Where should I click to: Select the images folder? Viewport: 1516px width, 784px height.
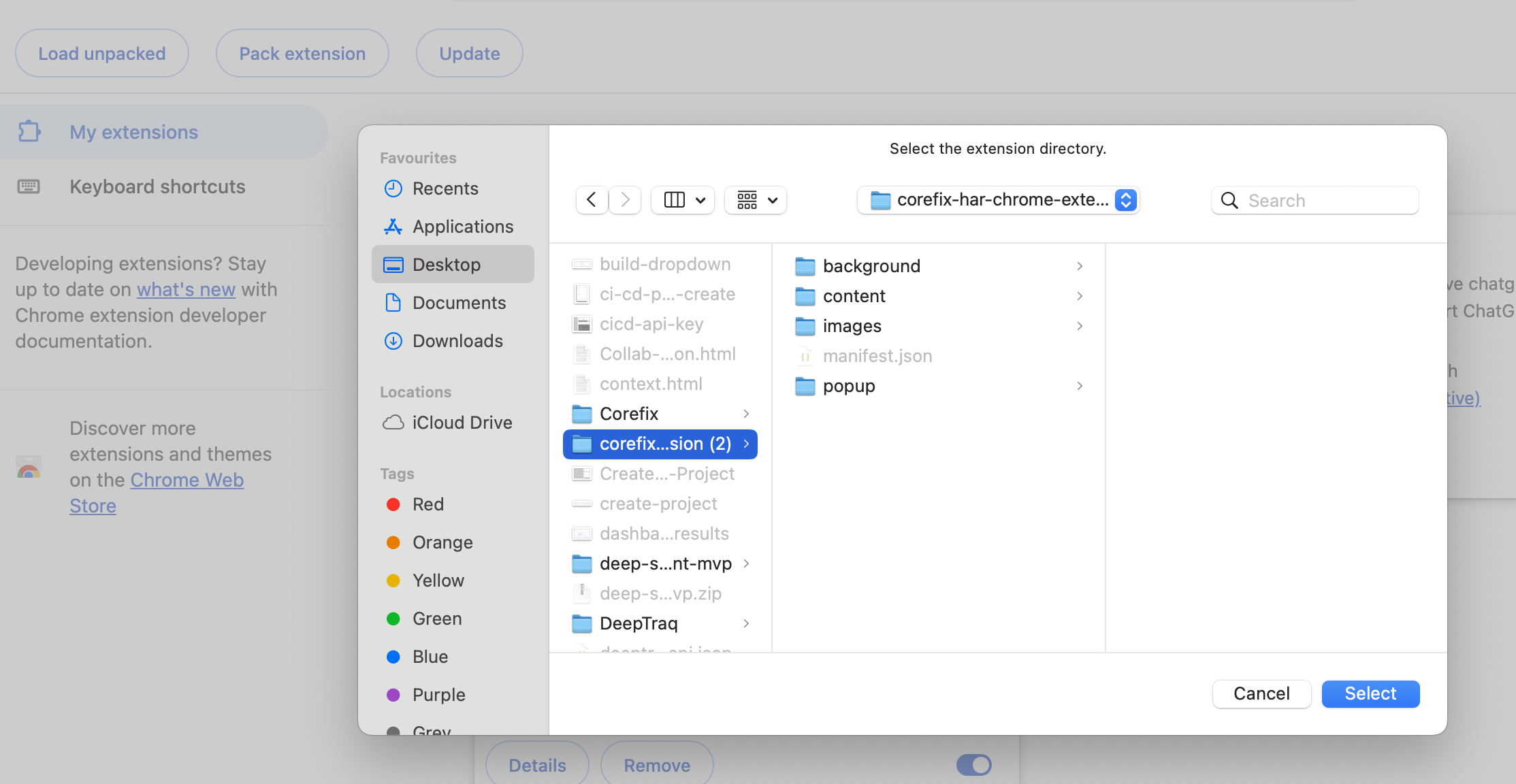pyautogui.click(x=939, y=326)
